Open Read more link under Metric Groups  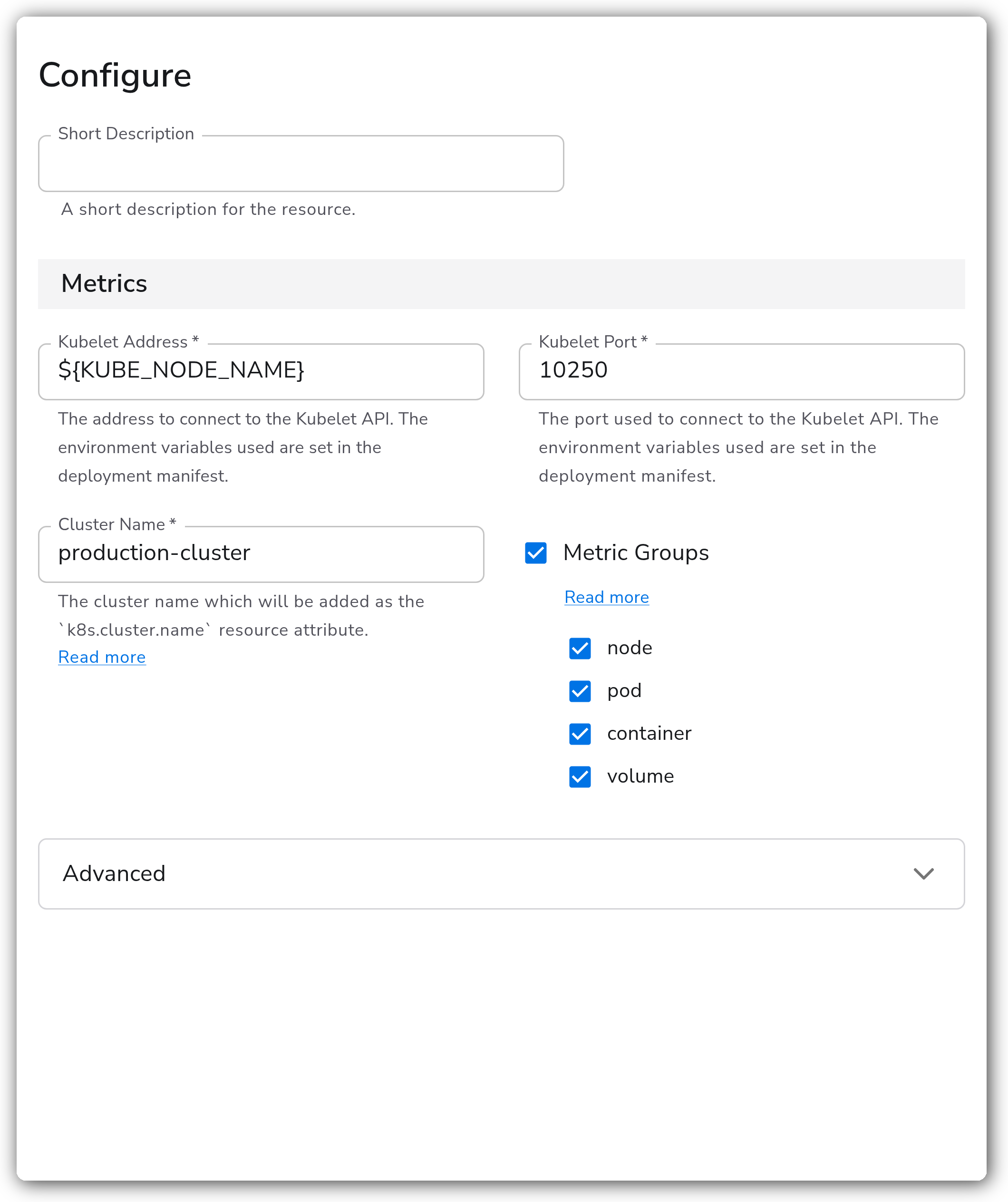[x=607, y=597]
